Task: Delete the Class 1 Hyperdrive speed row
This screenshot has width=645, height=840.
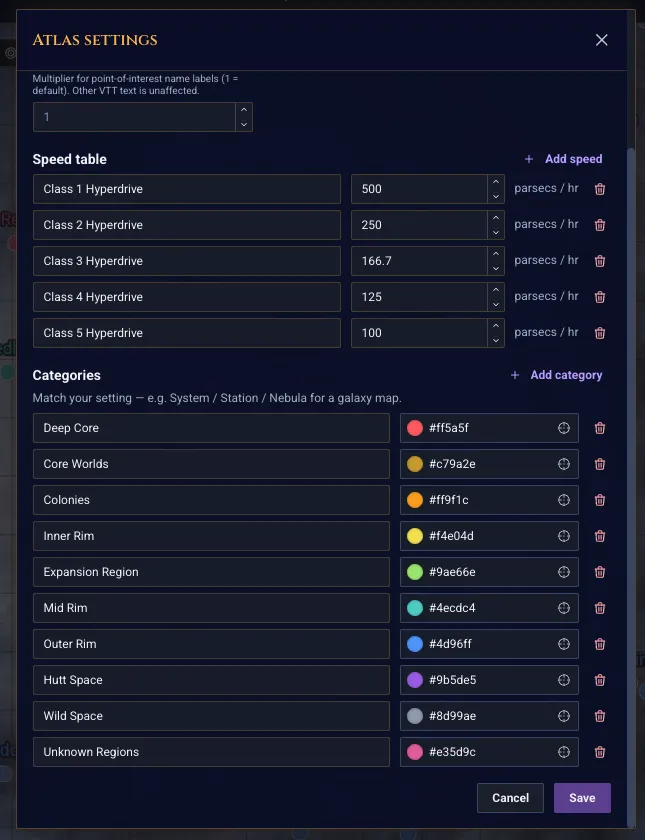Action: (x=600, y=189)
